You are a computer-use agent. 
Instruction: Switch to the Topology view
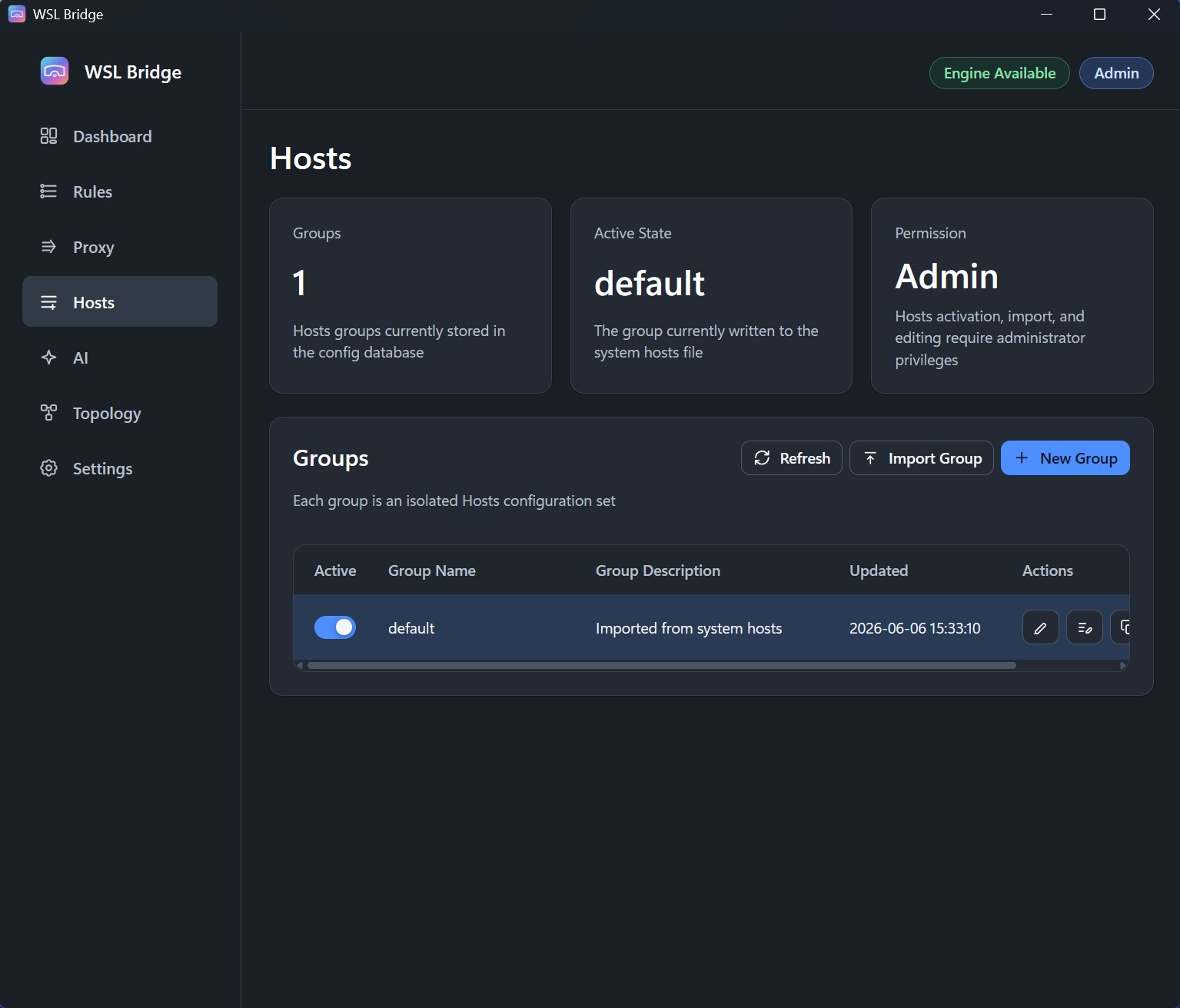coord(119,413)
